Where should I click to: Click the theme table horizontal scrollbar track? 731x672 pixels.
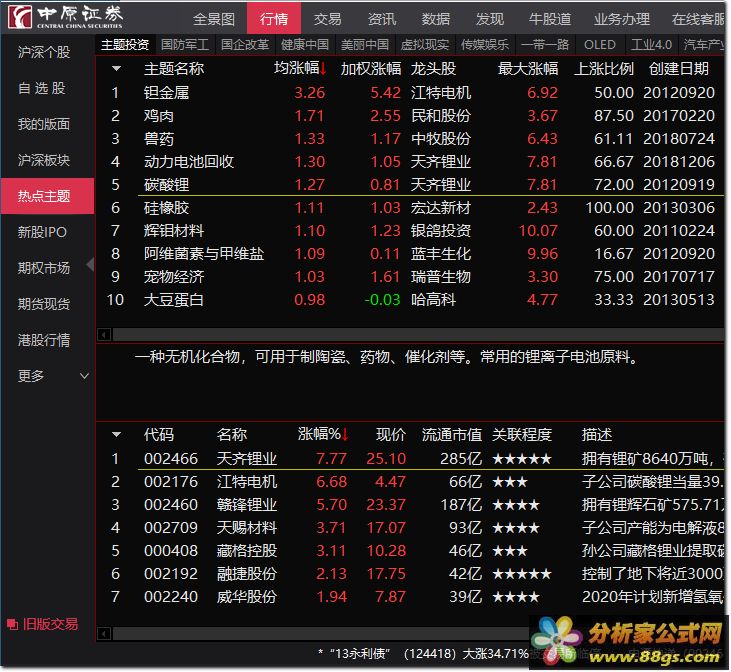click(418, 334)
